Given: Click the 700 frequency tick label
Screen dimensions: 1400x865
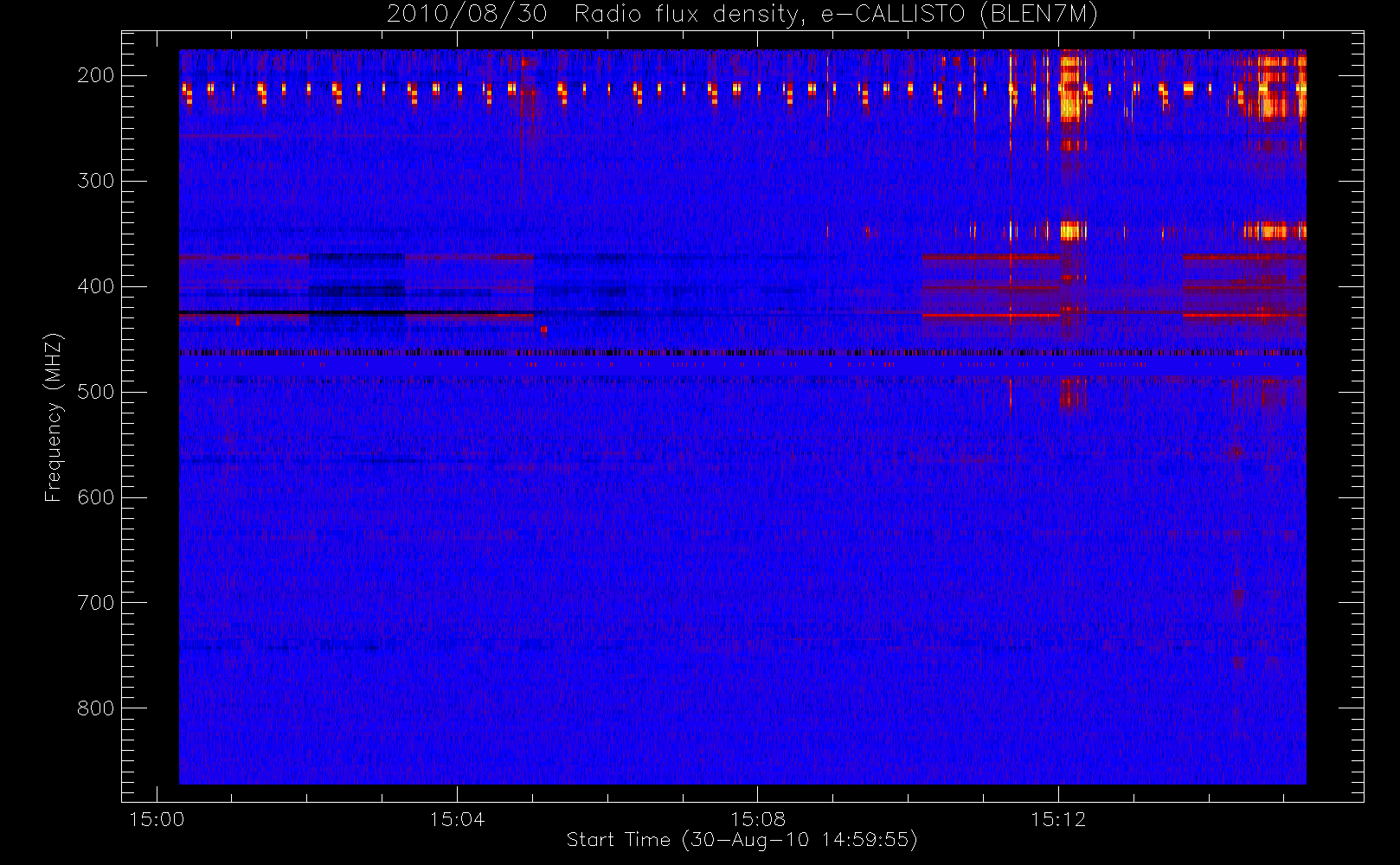Looking at the screenshot, I should [95, 603].
